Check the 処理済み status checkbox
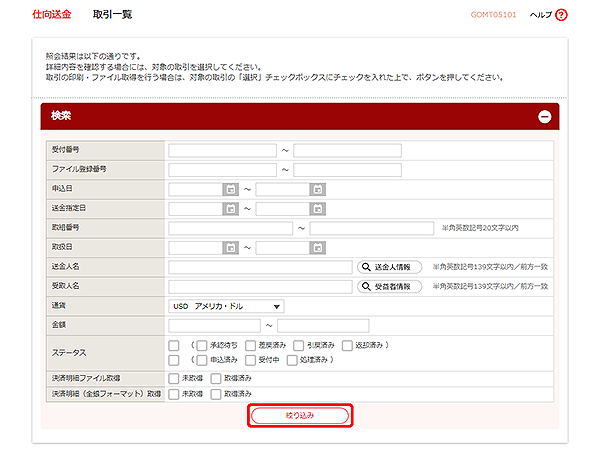This screenshot has height=459, width=600. (292, 360)
